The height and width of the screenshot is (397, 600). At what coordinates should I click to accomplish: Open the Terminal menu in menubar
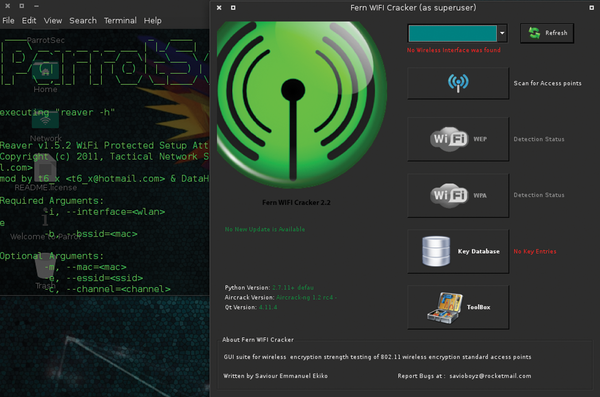pos(120,20)
